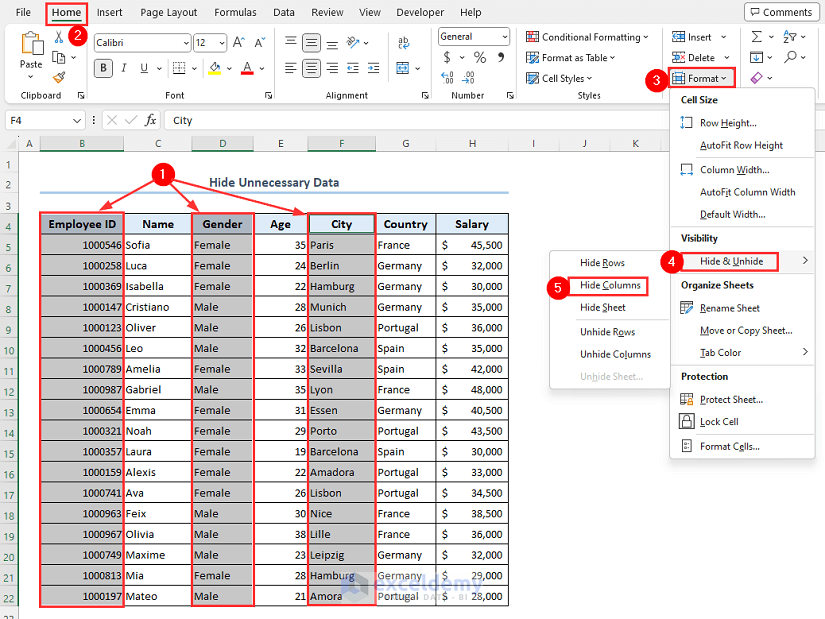
Task: Toggle center horizontal alignment
Action: click(312, 69)
